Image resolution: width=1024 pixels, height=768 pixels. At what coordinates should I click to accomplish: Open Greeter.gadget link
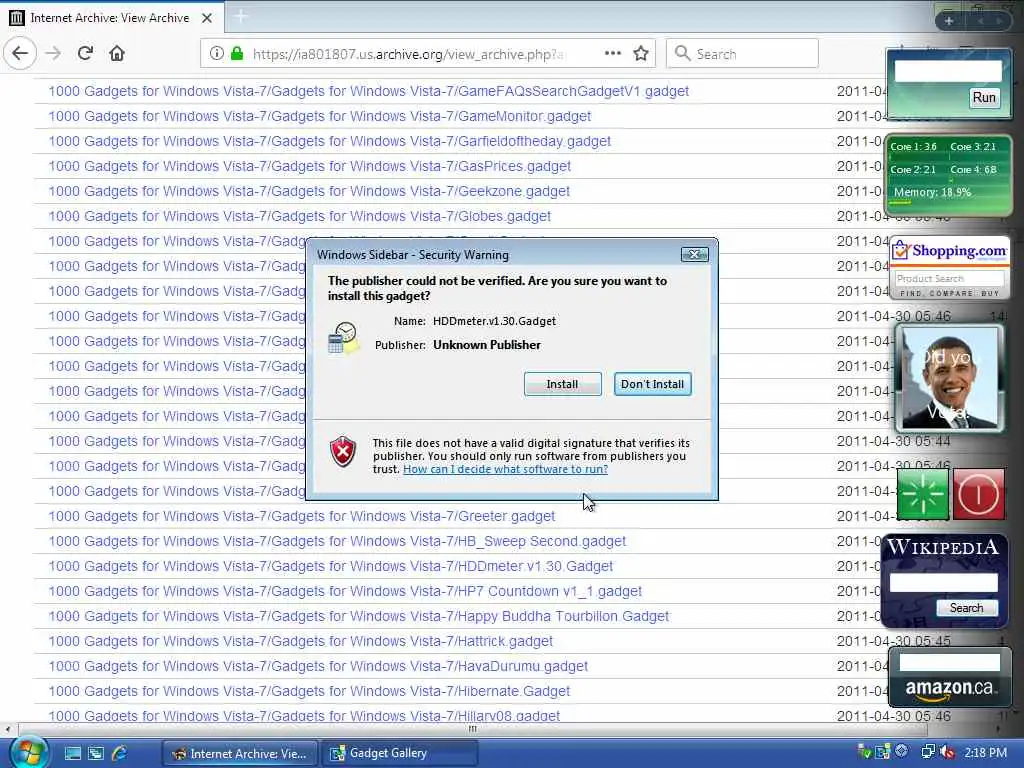[302, 517]
